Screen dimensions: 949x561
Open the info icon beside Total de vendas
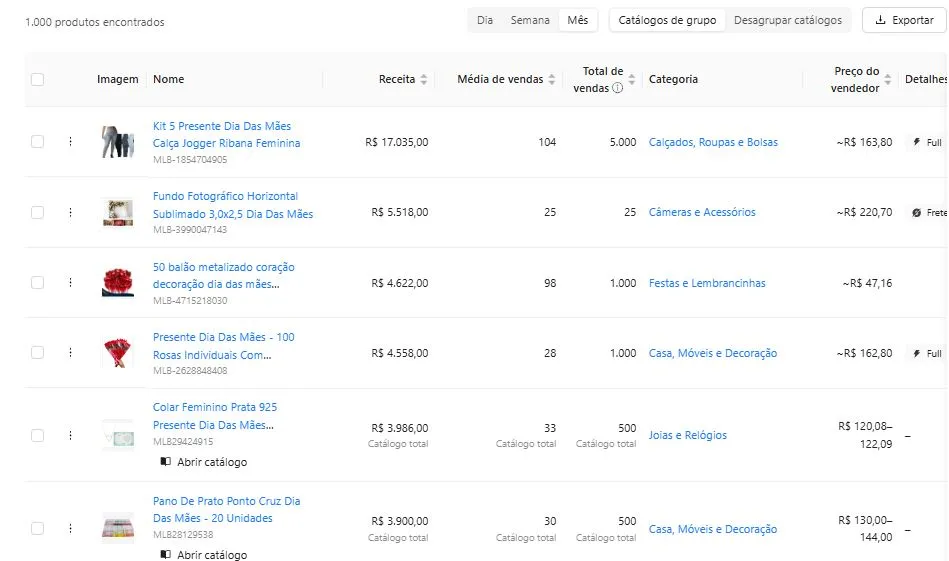pos(617,88)
